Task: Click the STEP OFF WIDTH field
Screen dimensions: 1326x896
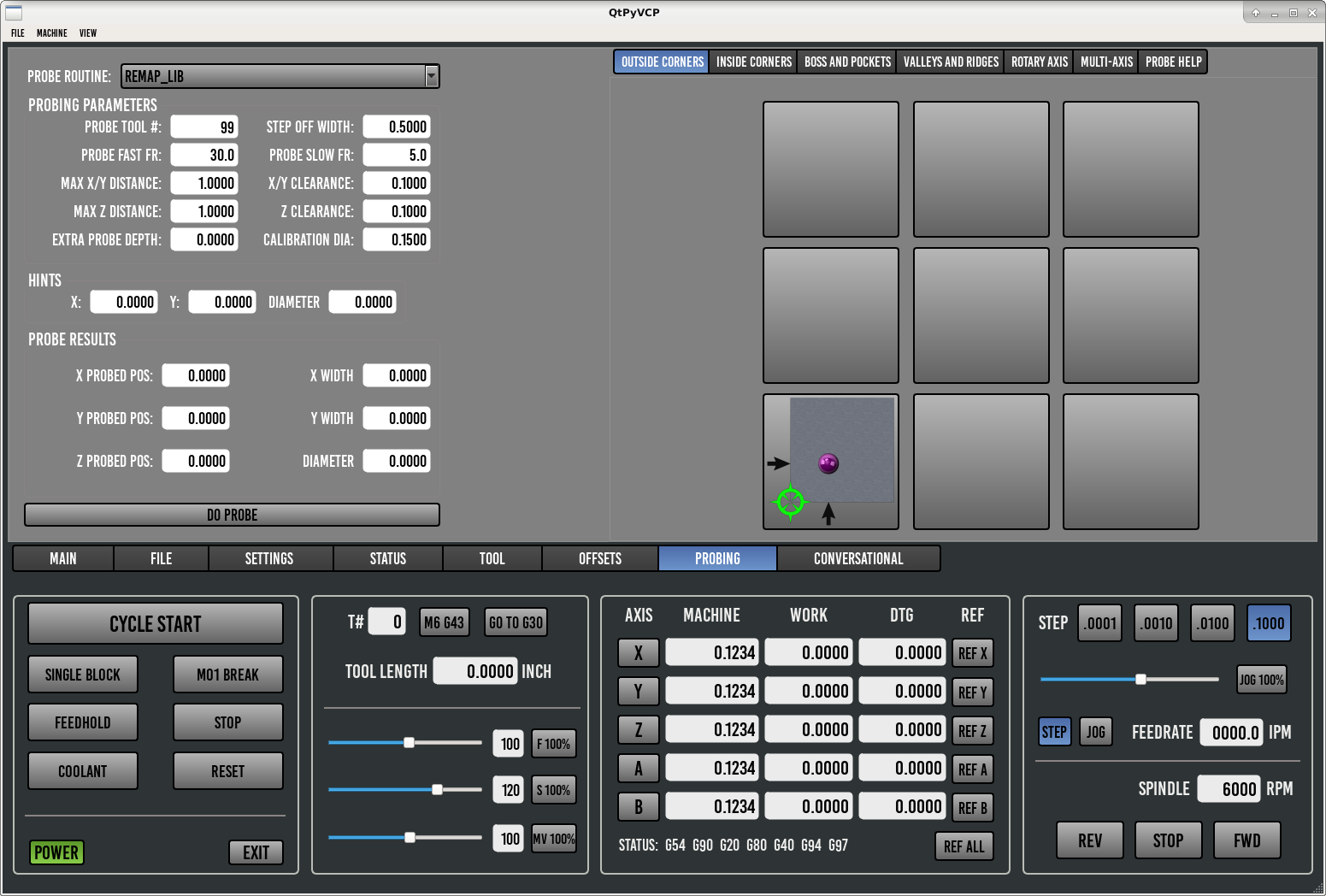Action: click(397, 127)
